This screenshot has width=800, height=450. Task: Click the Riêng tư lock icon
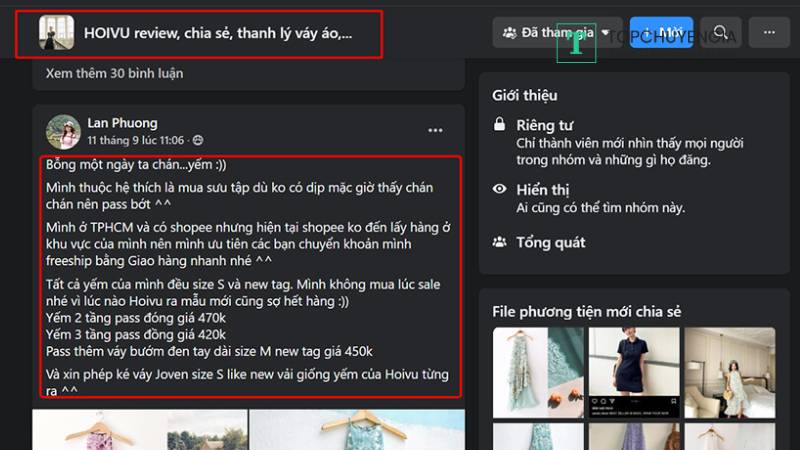coord(499,124)
